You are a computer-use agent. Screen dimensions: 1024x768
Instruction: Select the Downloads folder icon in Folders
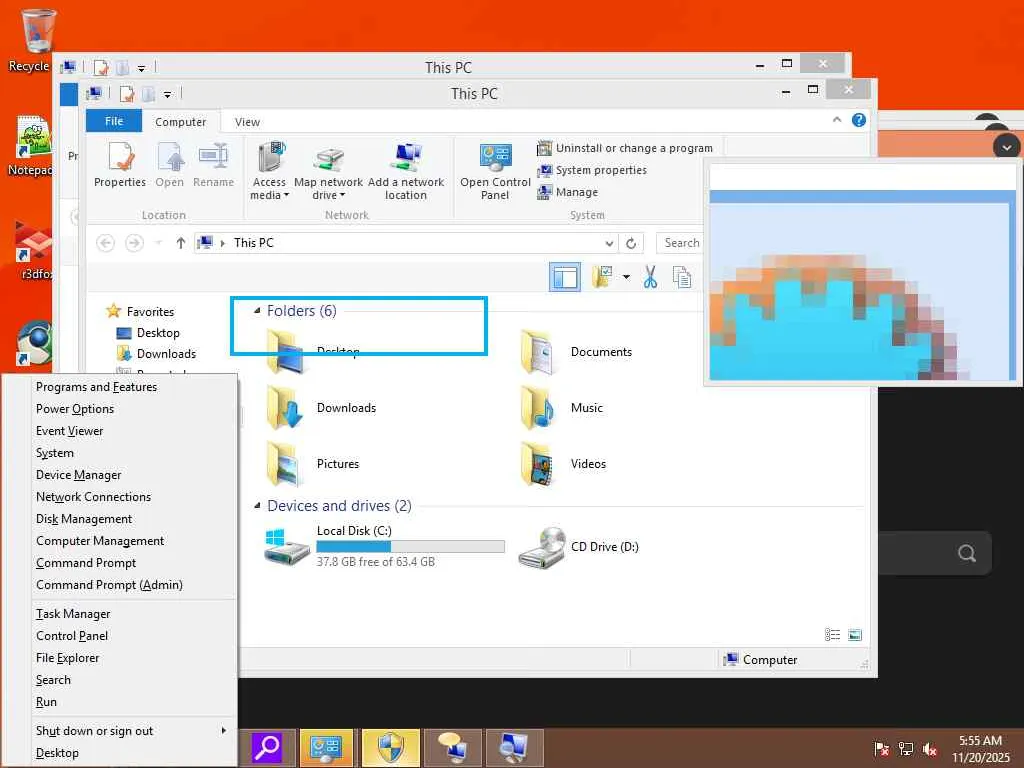coord(285,408)
